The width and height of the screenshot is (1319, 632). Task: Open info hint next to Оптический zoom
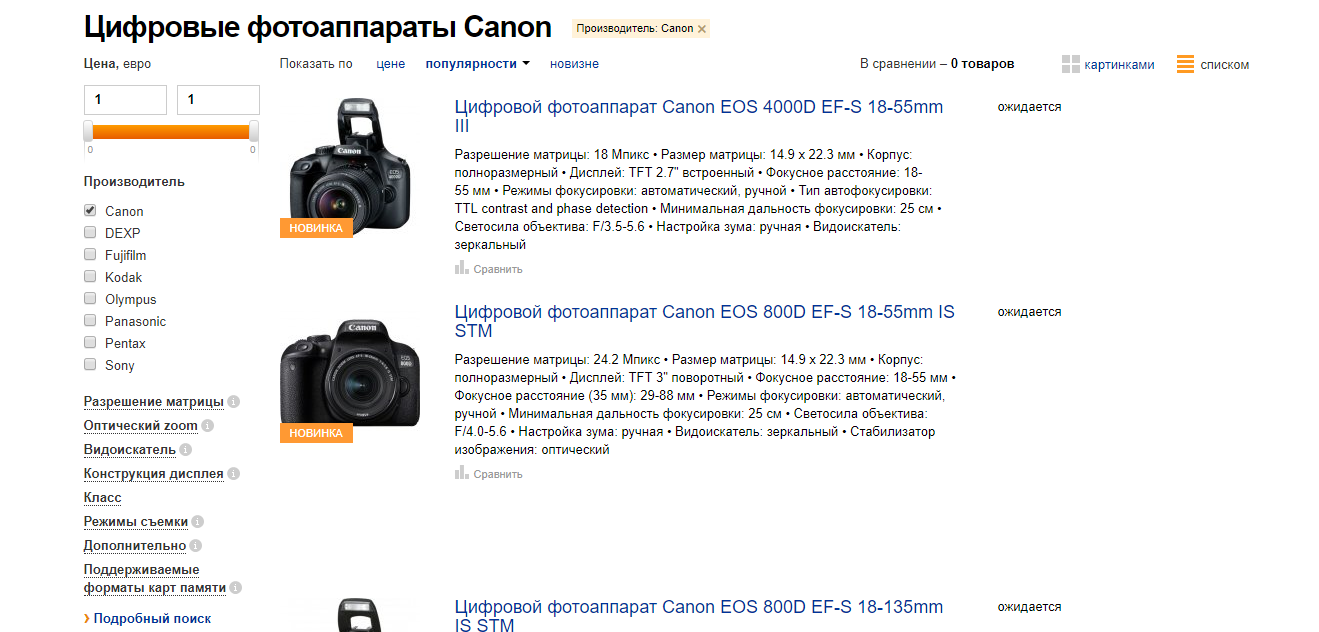click(x=208, y=426)
